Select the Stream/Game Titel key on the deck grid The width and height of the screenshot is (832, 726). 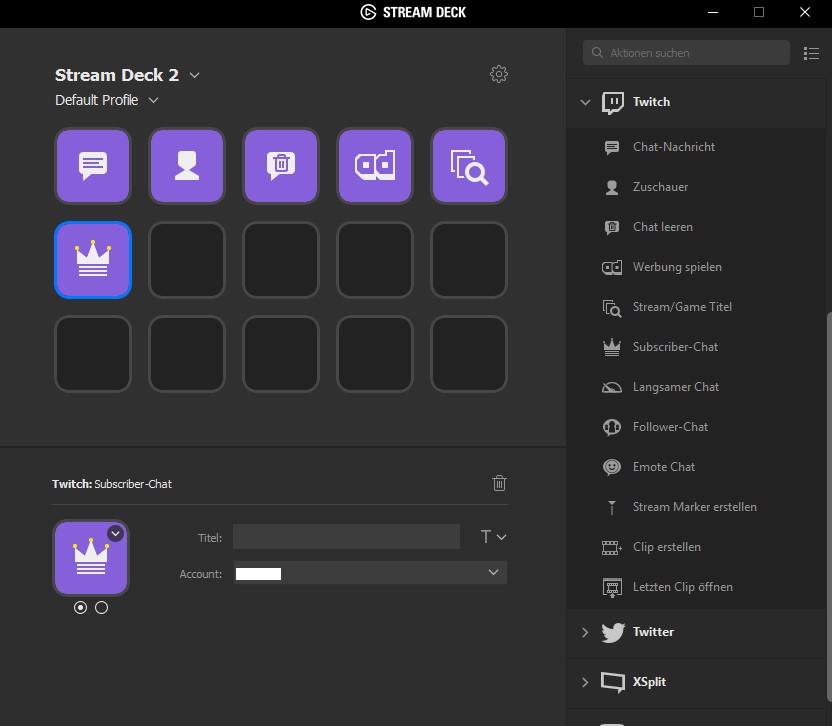pos(469,166)
